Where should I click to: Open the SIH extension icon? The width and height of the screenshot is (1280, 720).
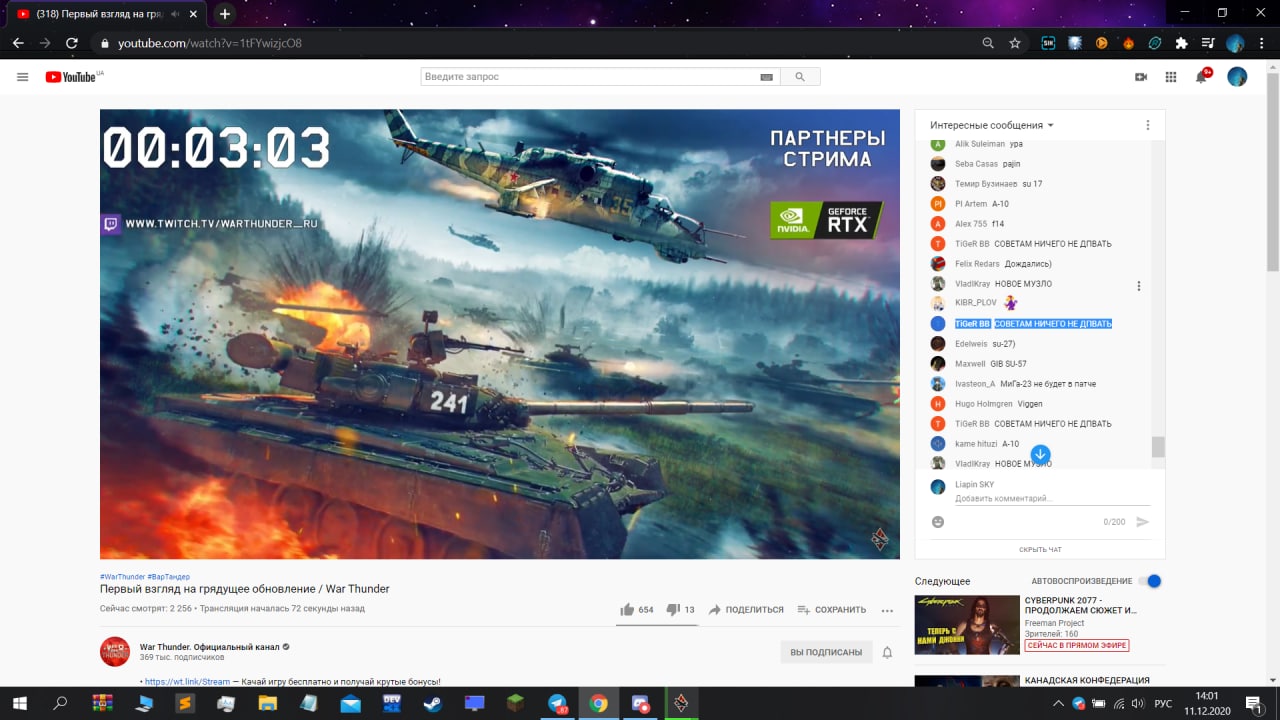pyautogui.click(x=1048, y=43)
